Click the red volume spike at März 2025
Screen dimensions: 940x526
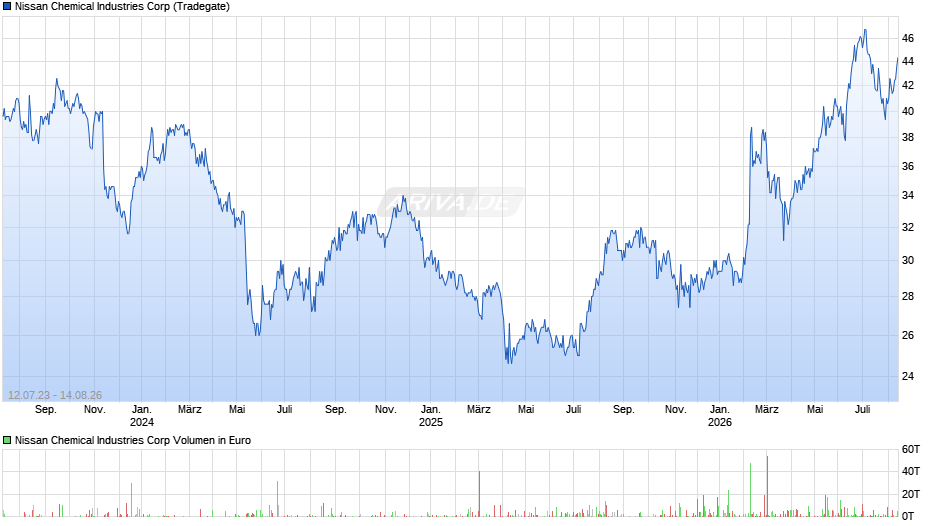click(480, 494)
